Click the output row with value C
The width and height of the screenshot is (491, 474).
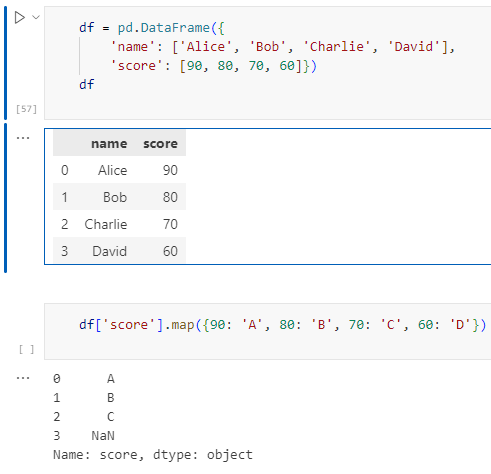(x=84, y=417)
